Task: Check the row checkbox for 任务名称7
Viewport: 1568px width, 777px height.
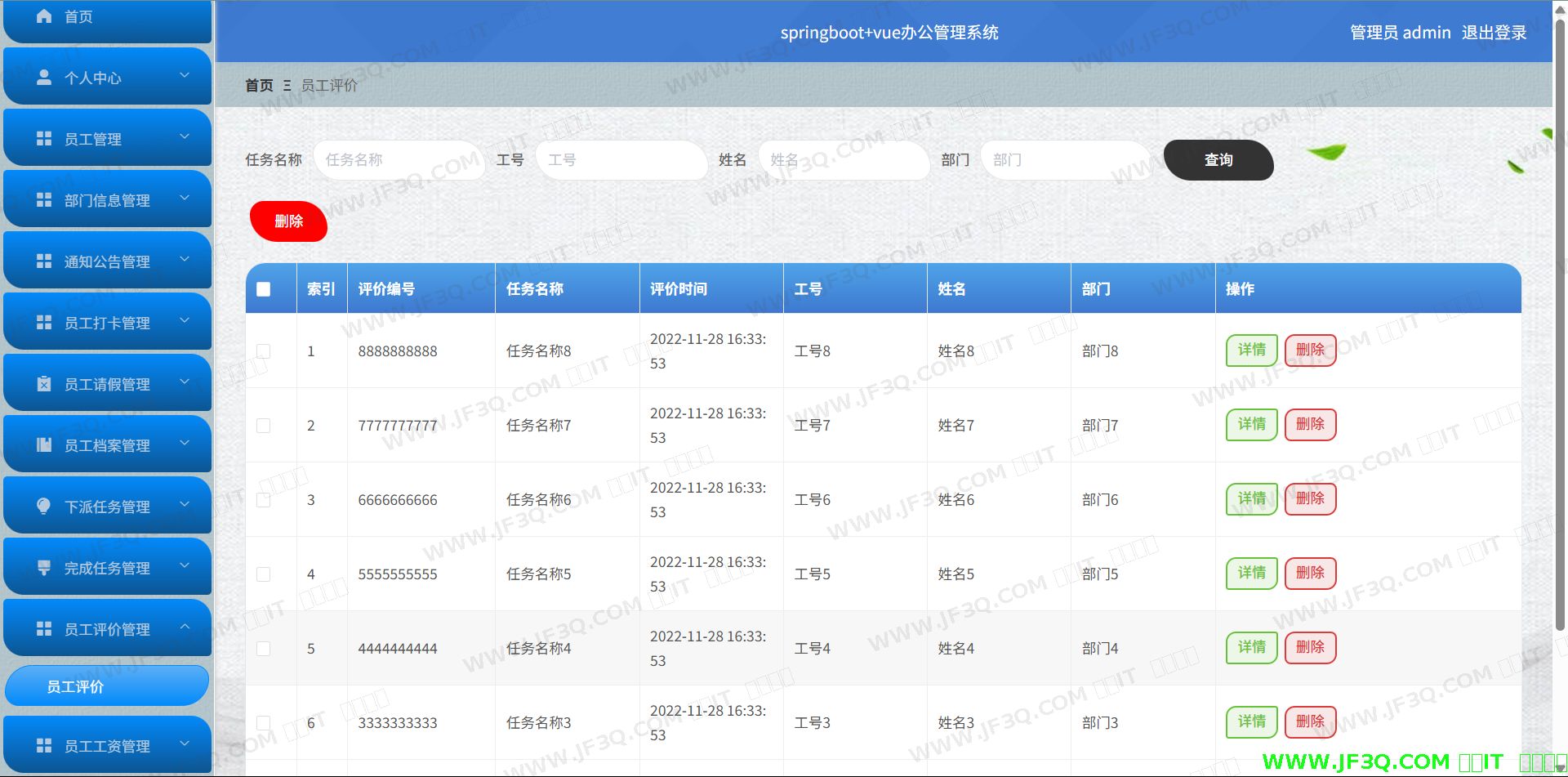Action: point(263,426)
